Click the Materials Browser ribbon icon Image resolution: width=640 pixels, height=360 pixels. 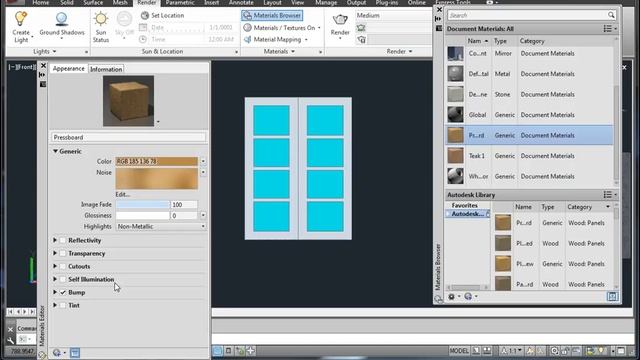(x=247, y=16)
